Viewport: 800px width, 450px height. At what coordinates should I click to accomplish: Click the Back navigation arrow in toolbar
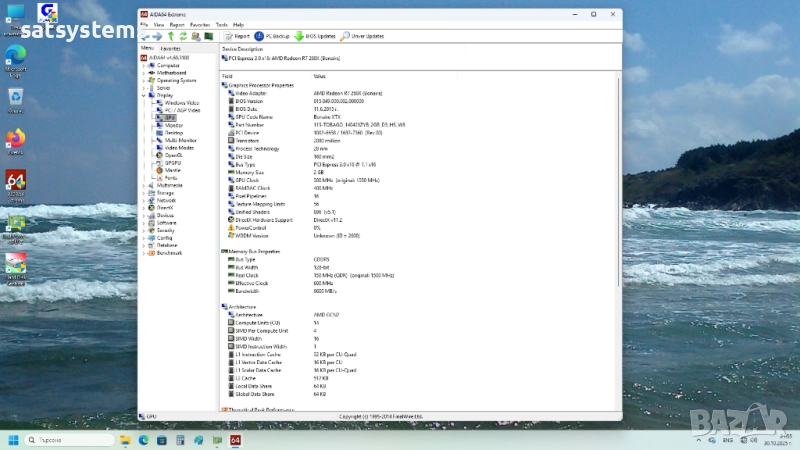(x=145, y=36)
